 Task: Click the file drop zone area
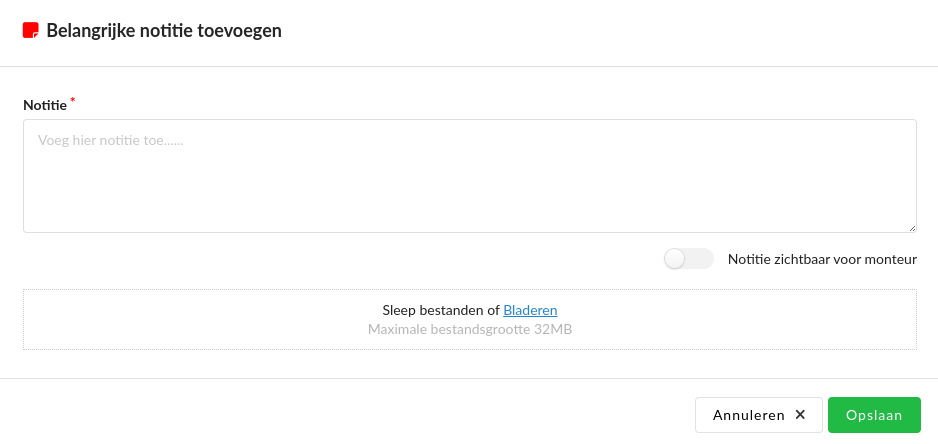coord(200,320)
